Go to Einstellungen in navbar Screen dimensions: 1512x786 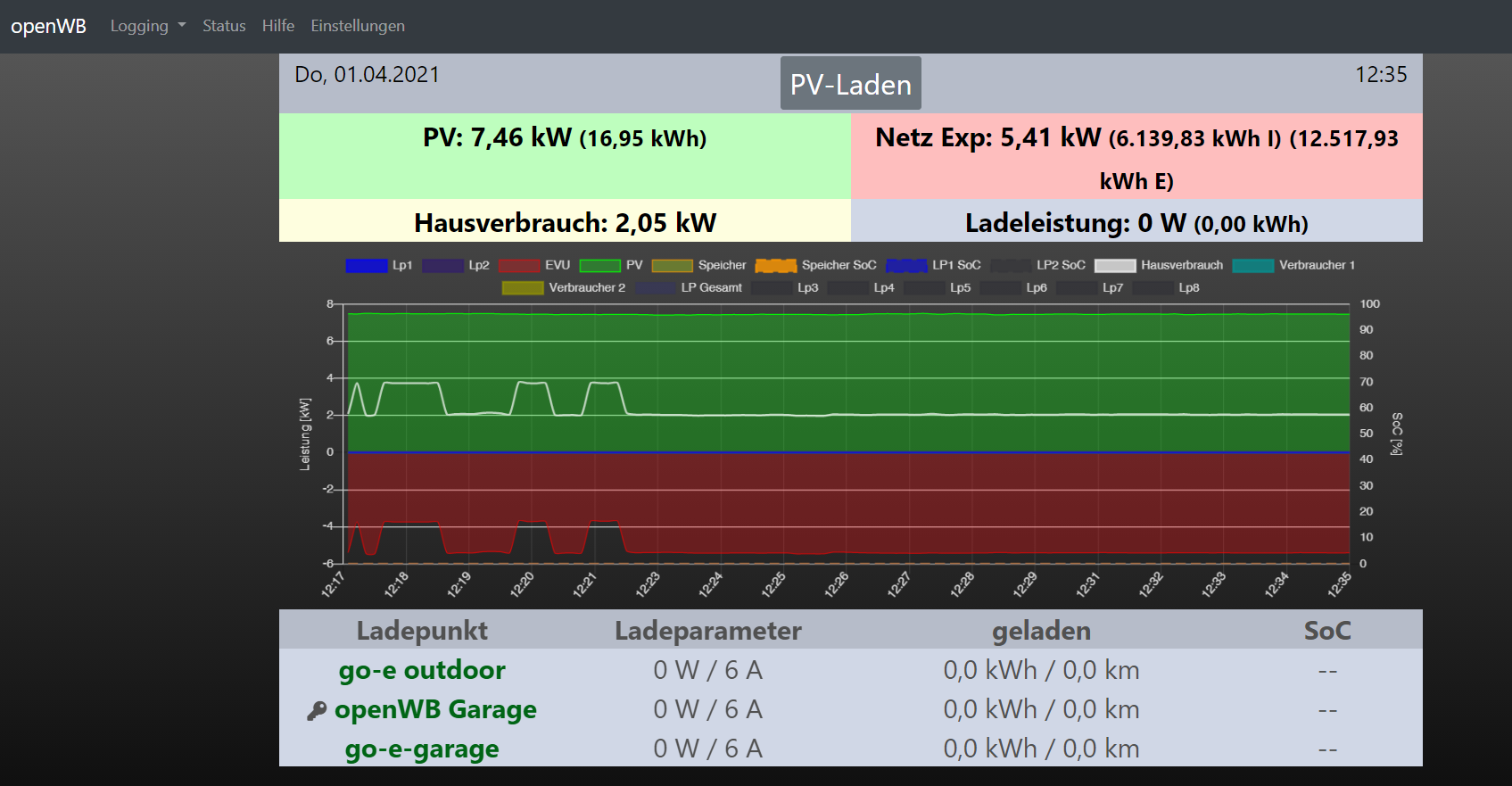[x=358, y=26]
